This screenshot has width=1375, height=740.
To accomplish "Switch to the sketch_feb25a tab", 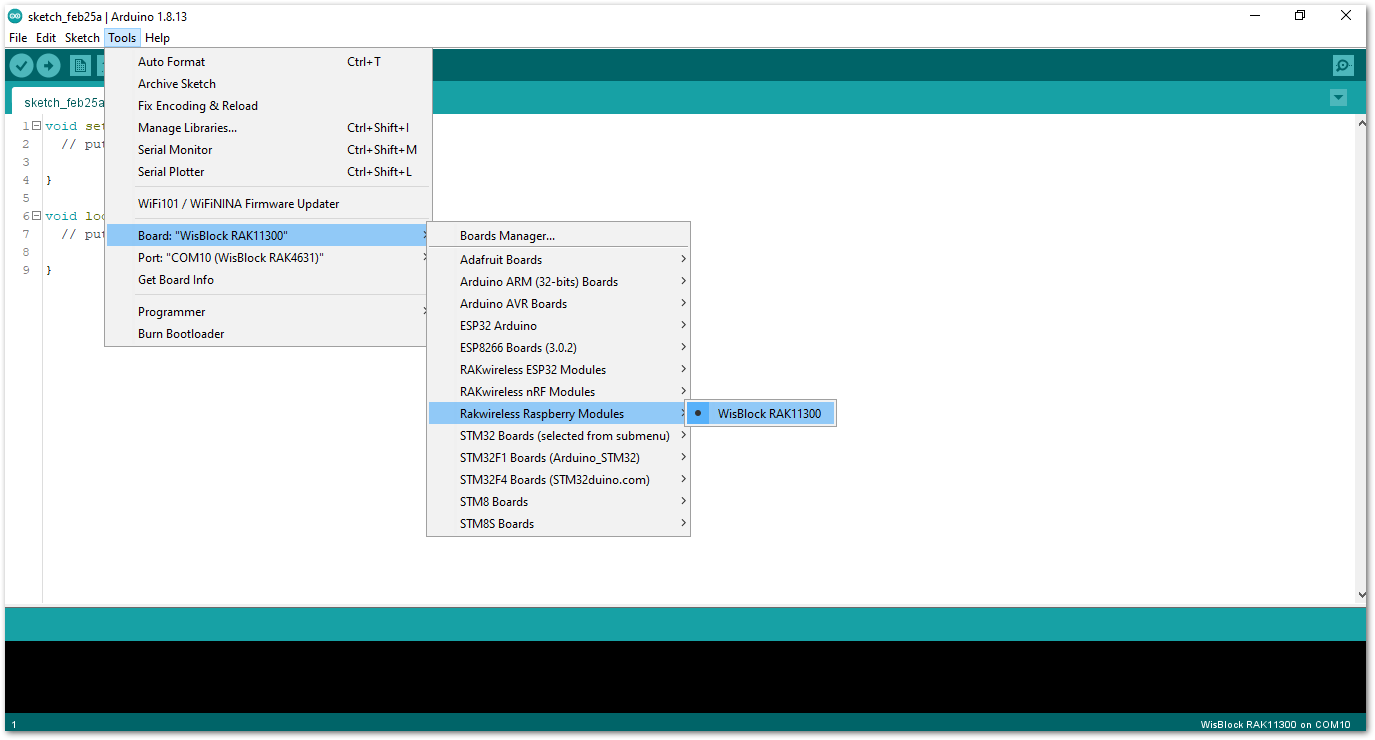I will point(60,102).
